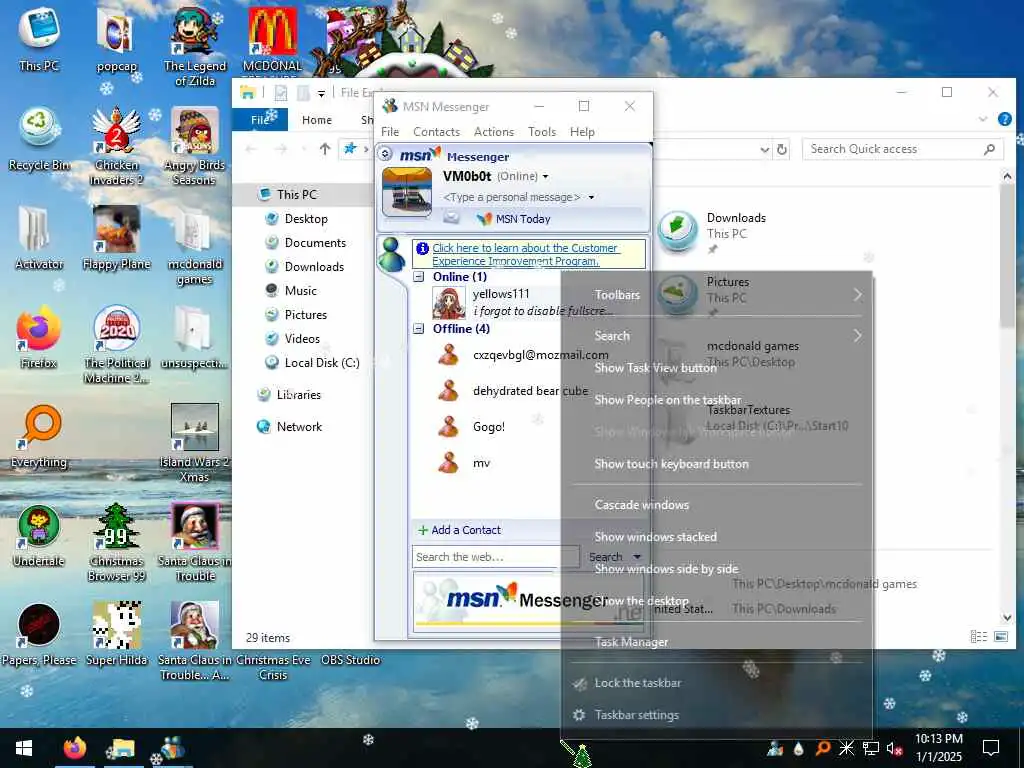Select contact yellows111

click(501, 294)
